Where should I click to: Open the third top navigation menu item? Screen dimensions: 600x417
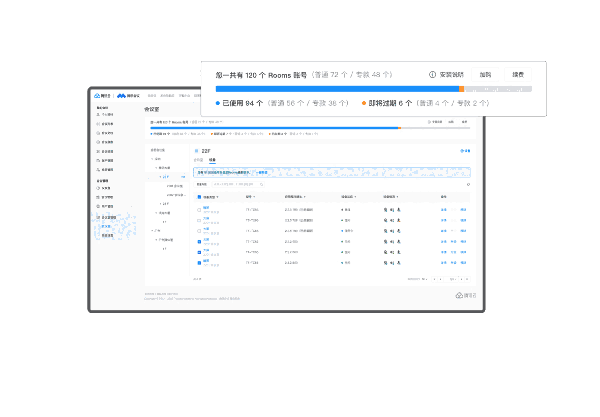coord(184,96)
